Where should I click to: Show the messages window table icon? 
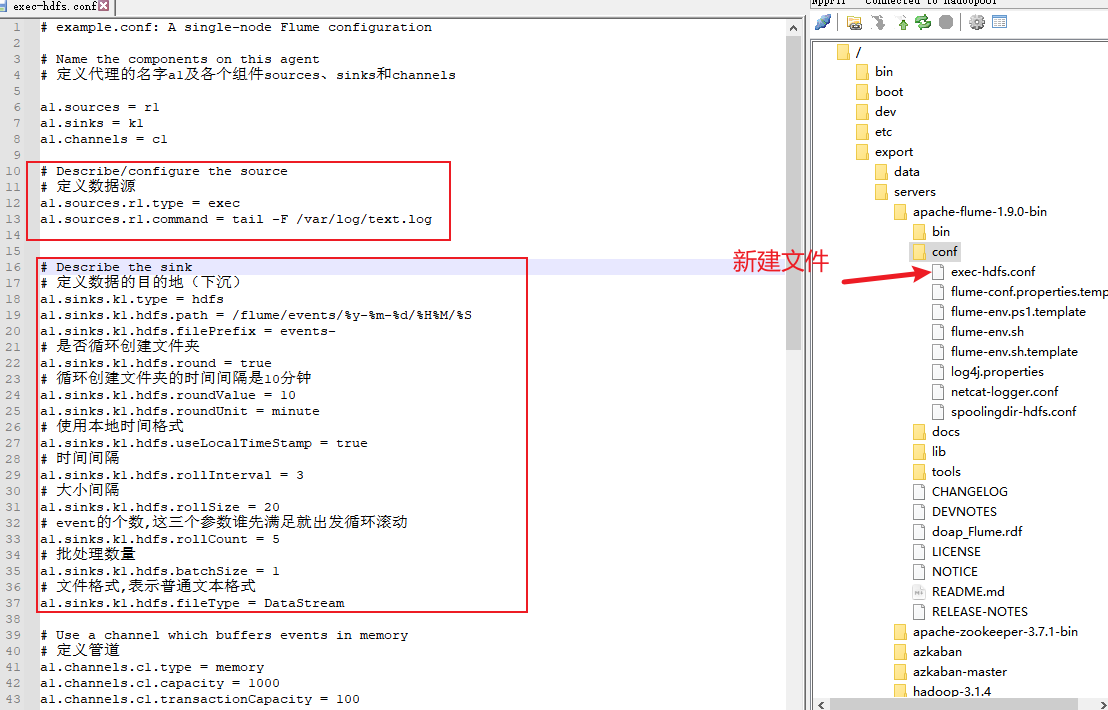tap(999, 23)
